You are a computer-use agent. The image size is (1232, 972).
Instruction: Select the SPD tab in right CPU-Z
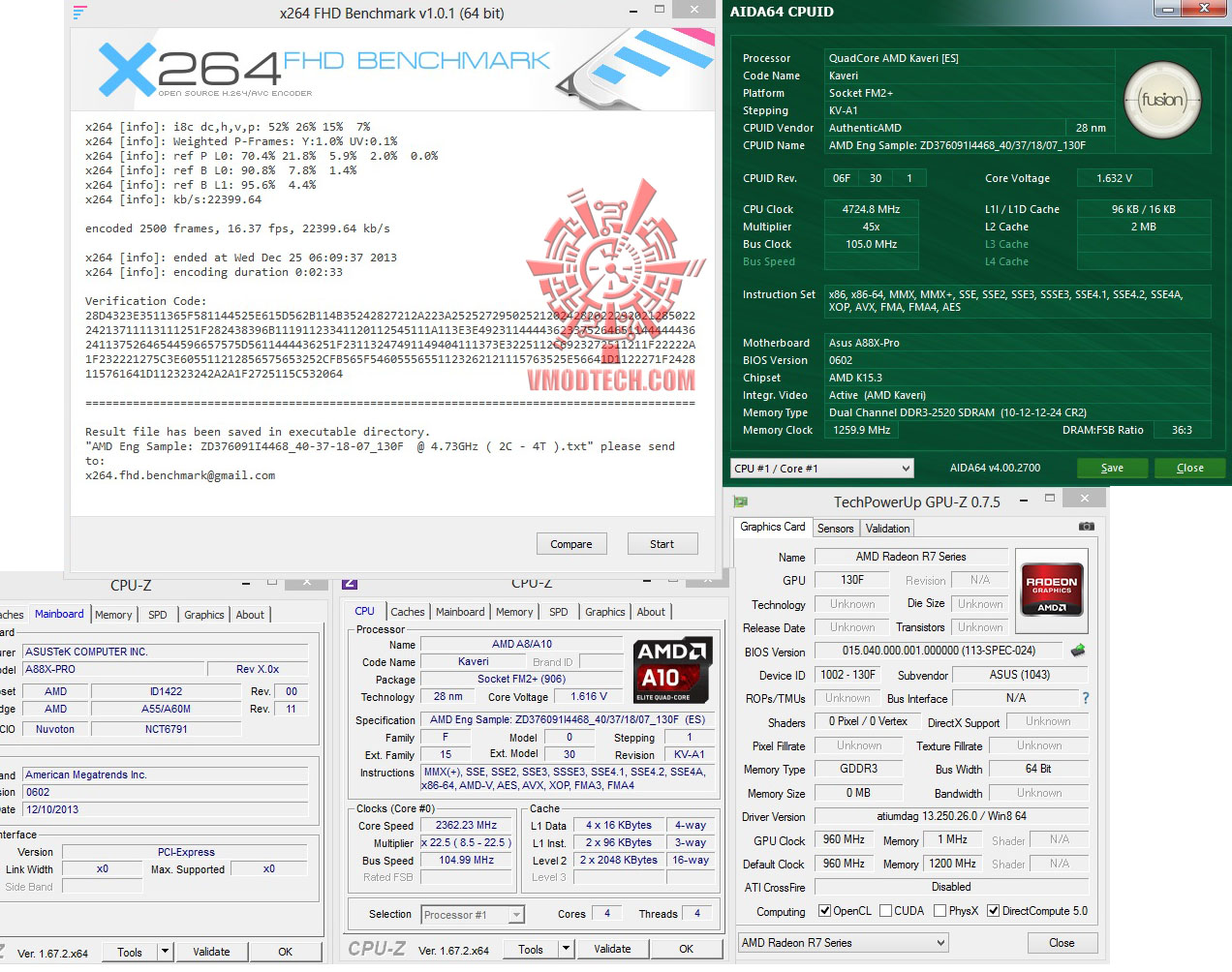[559, 612]
